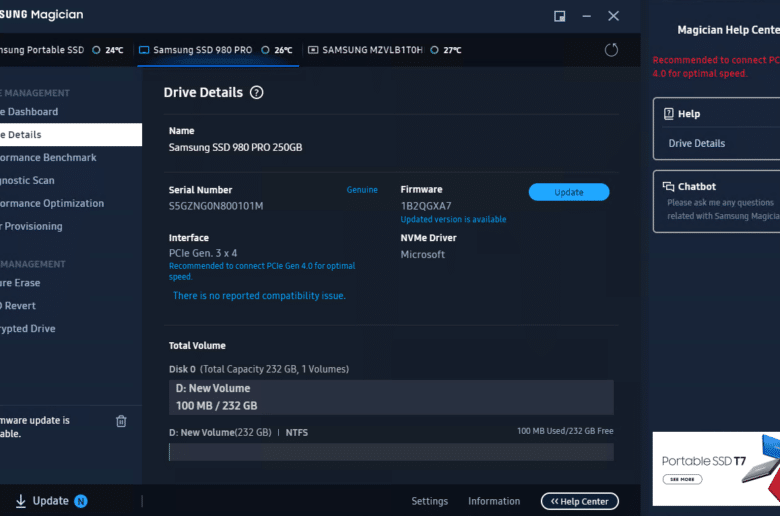The image size is (780, 516).
Task: Open Performance Optimization in the sidebar
Action: click(52, 204)
